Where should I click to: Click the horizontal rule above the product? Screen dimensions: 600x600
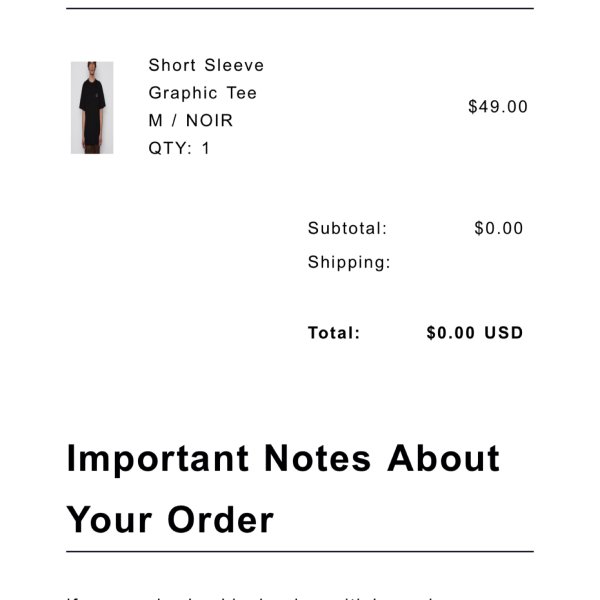pyautogui.click(x=300, y=8)
